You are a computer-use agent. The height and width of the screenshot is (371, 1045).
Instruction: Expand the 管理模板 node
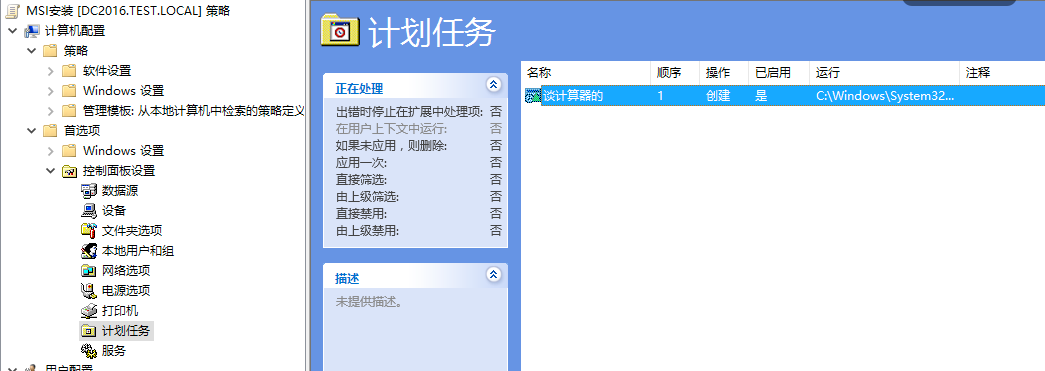(51, 111)
